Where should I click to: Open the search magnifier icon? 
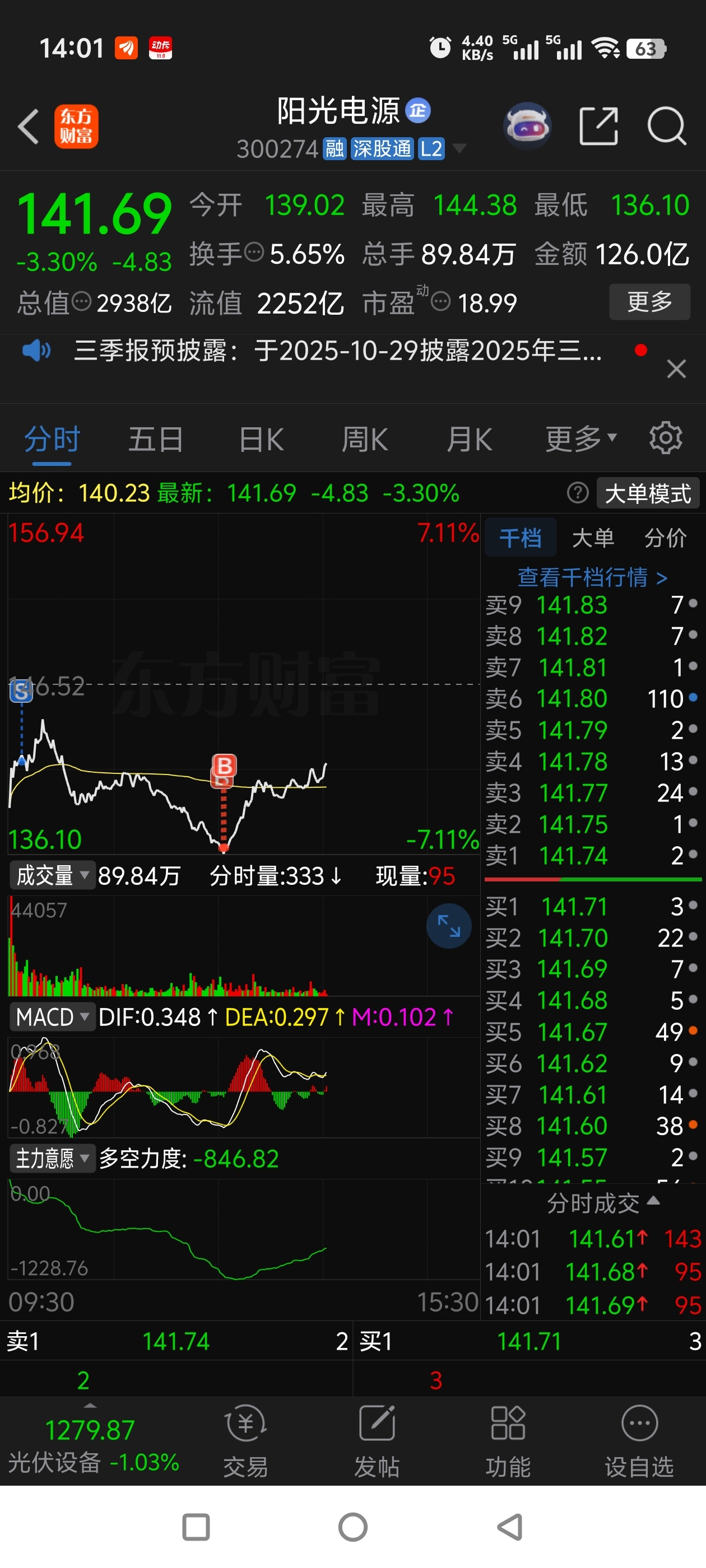[667, 126]
